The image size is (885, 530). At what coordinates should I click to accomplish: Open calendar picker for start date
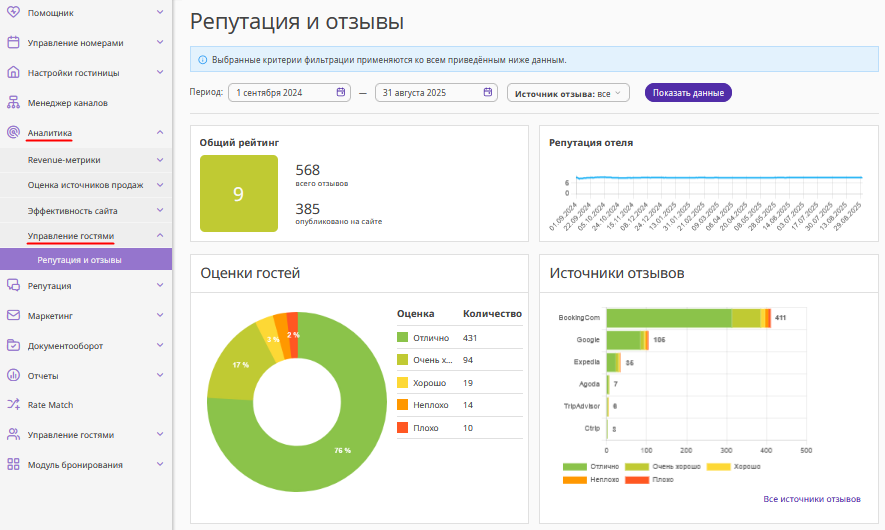point(341,92)
